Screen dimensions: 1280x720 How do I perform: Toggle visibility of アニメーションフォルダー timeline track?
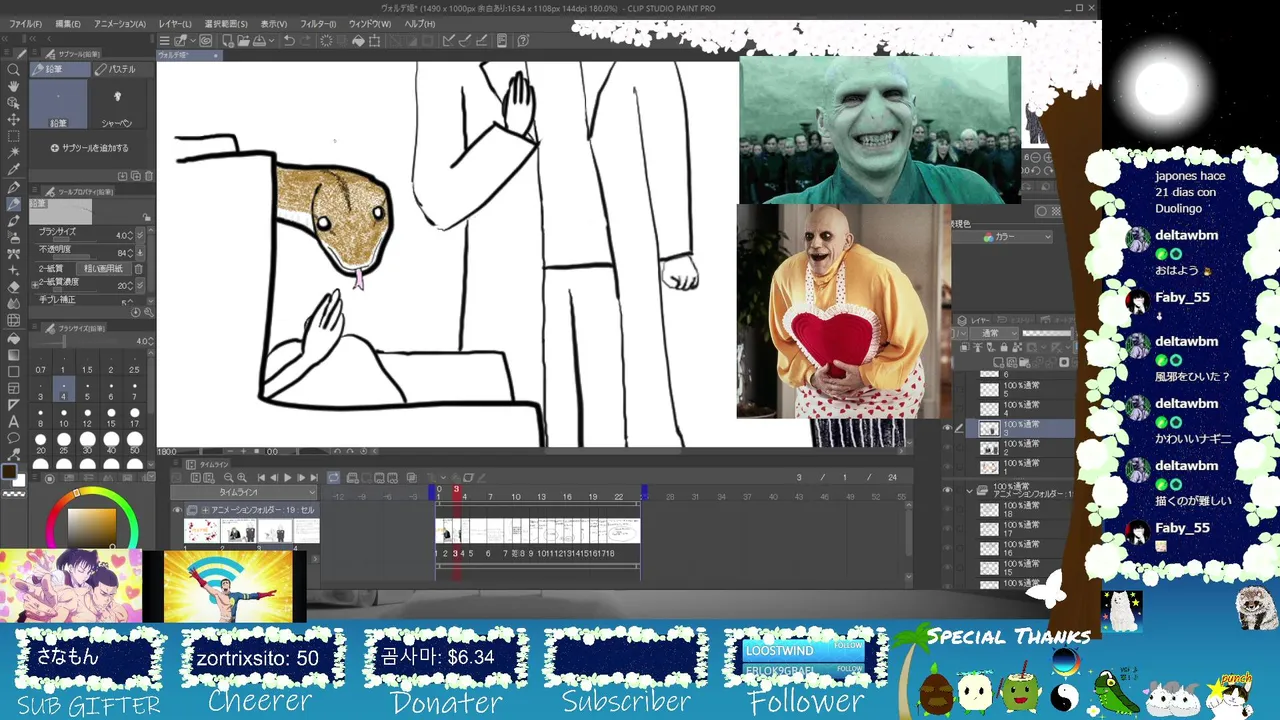tap(178, 510)
